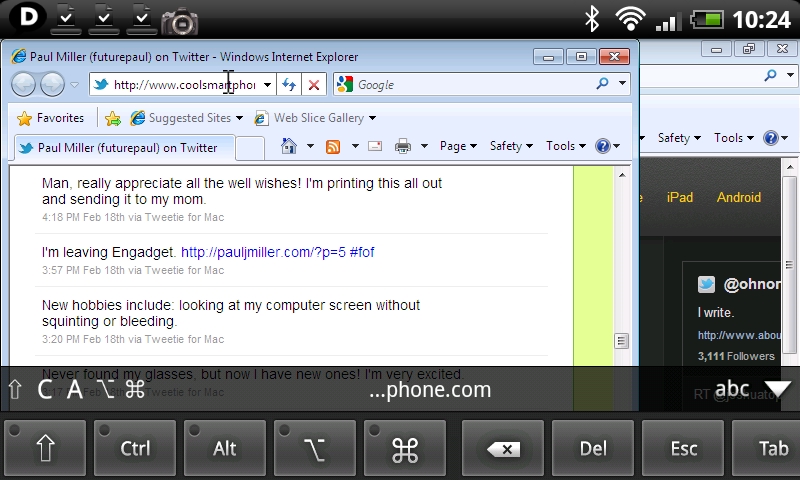
Task: Open the Favorites star button
Action: tap(50, 118)
